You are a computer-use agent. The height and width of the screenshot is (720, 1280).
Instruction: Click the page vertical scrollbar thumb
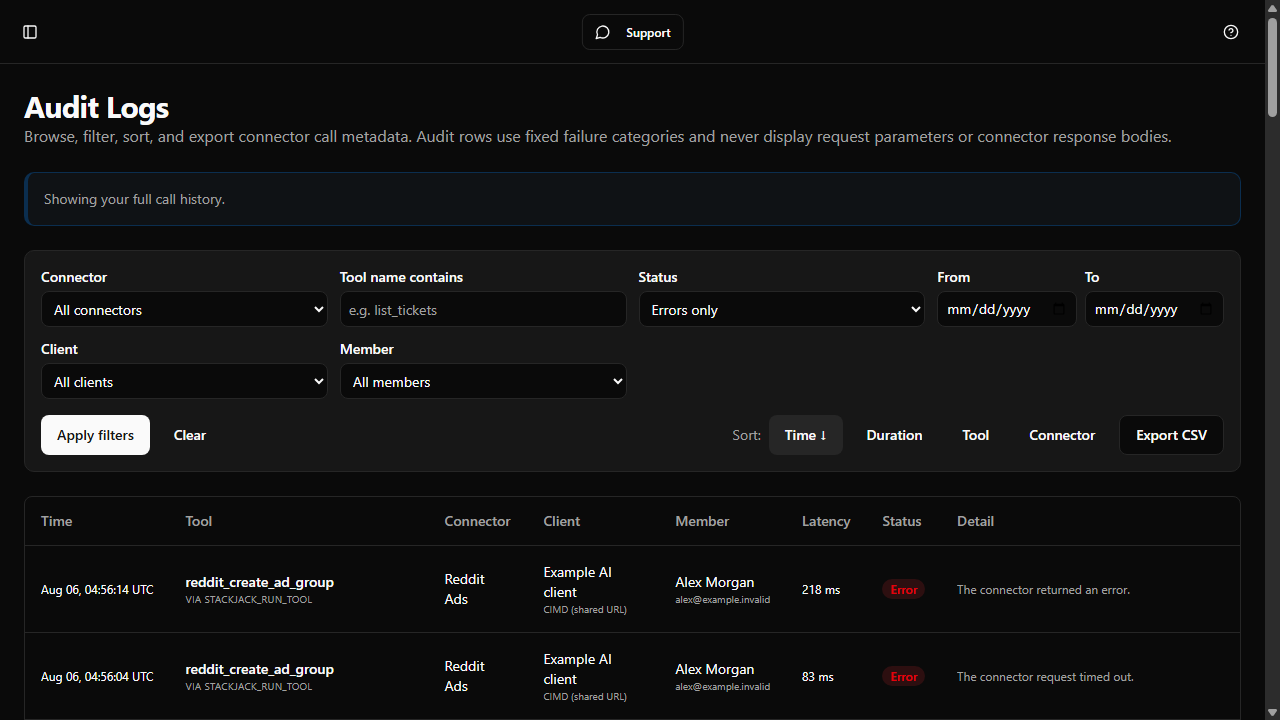1272,66
